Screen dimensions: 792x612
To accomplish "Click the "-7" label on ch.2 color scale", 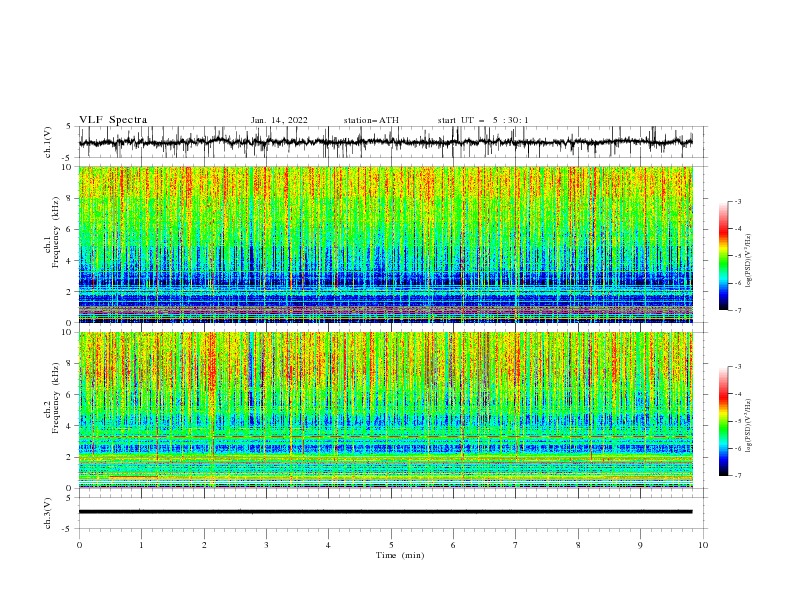I will pyautogui.click(x=737, y=475).
